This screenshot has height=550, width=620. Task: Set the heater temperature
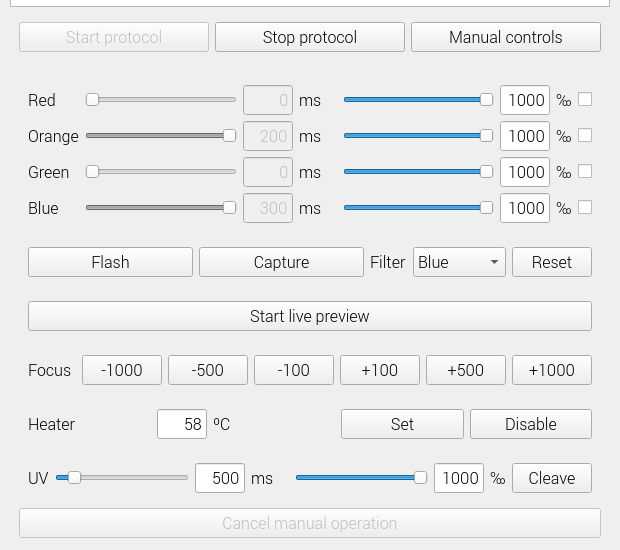402,424
